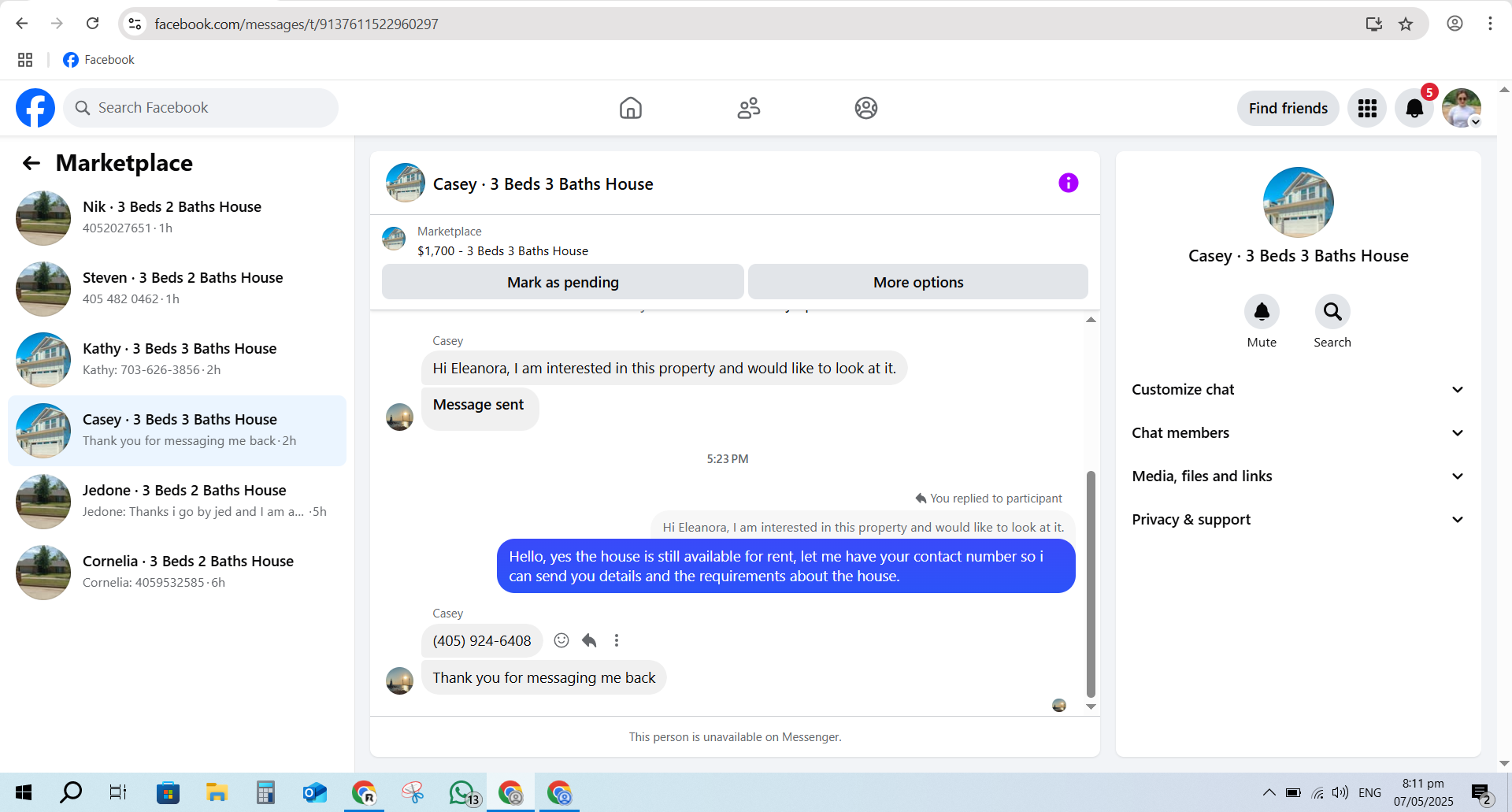Click the browser address bar URL
Image resolution: width=1512 pixels, height=812 pixels.
click(x=296, y=24)
